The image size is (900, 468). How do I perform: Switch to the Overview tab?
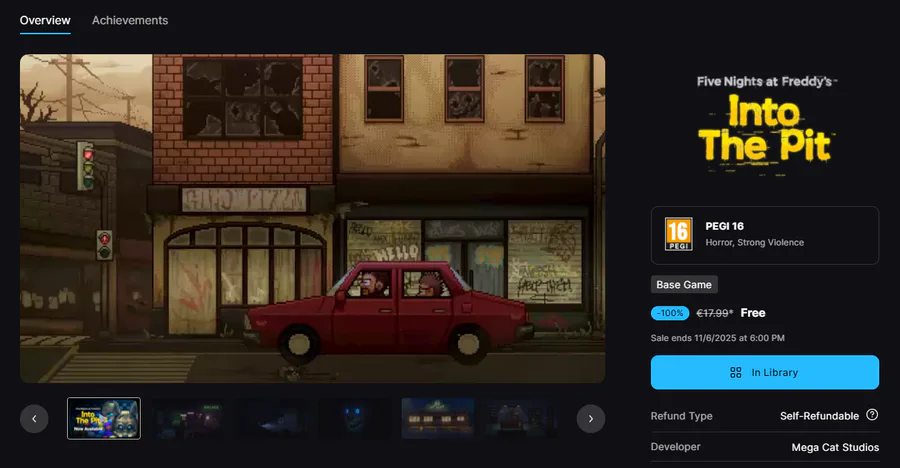point(45,20)
